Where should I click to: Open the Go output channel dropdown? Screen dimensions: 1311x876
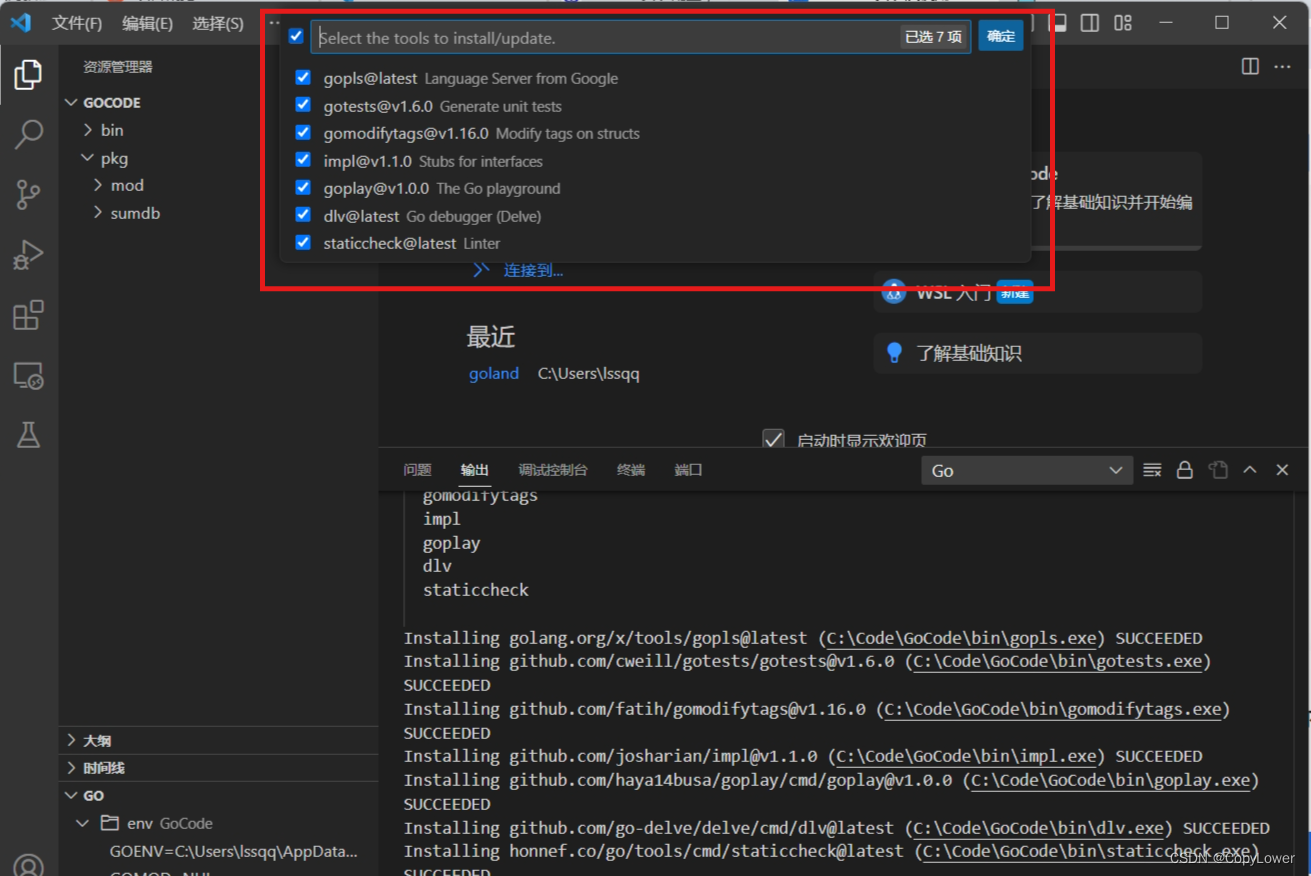tap(1027, 470)
